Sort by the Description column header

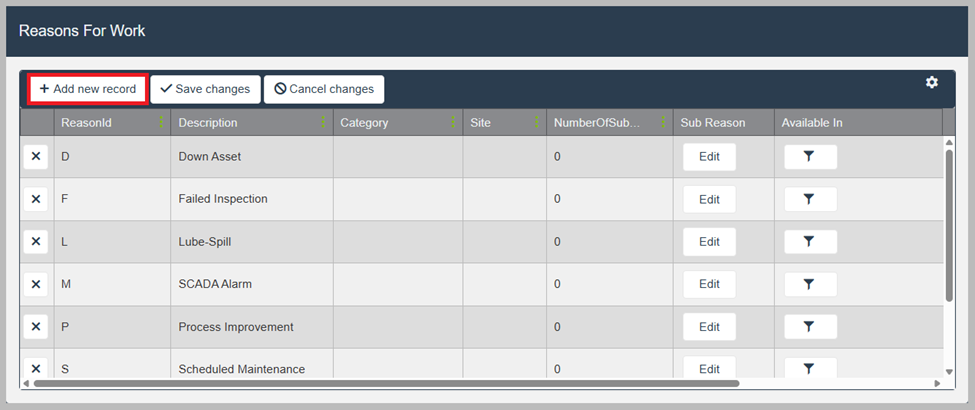click(x=208, y=123)
